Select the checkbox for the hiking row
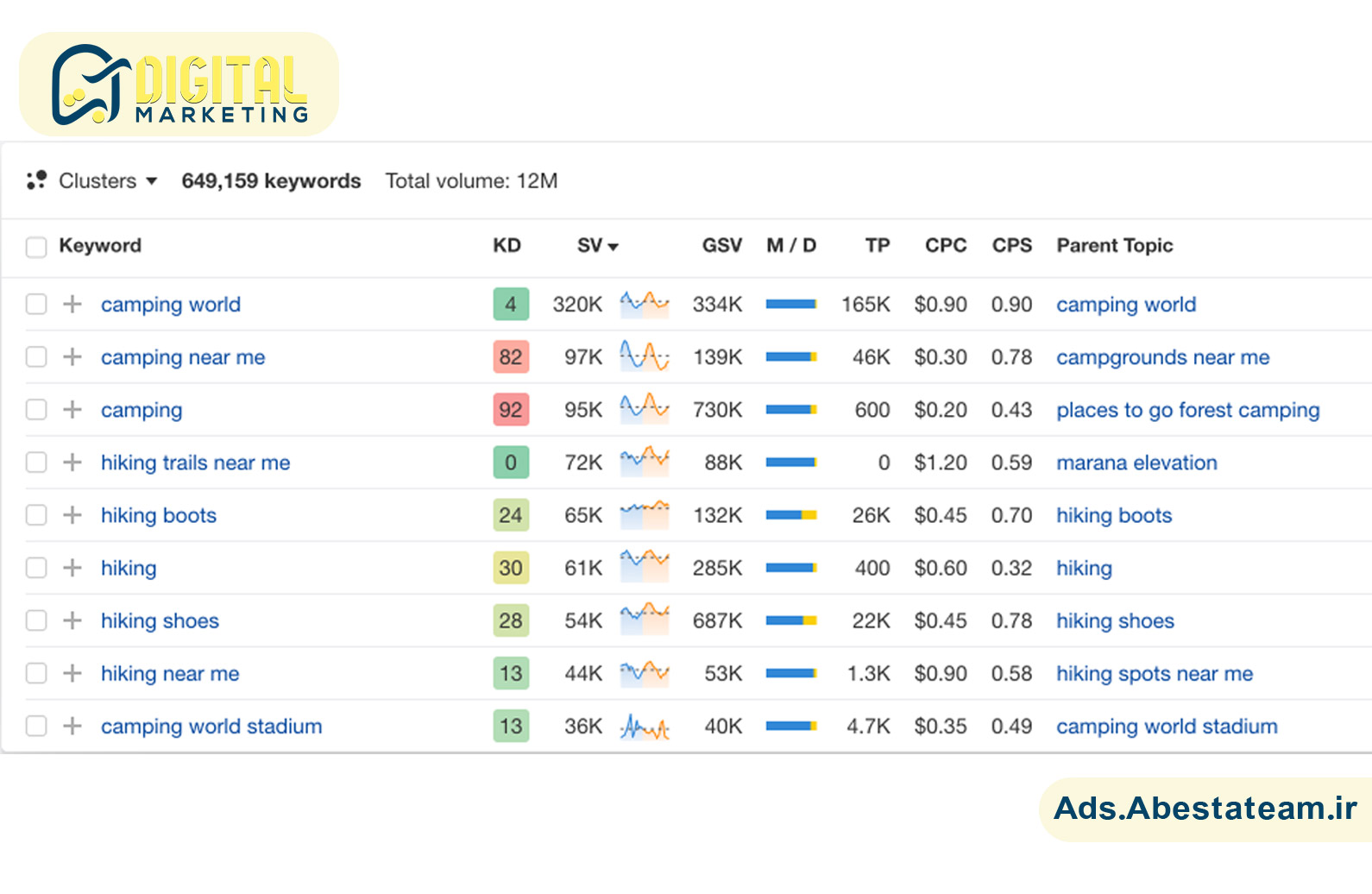Viewport: 1372px width, 894px height. [x=36, y=567]
